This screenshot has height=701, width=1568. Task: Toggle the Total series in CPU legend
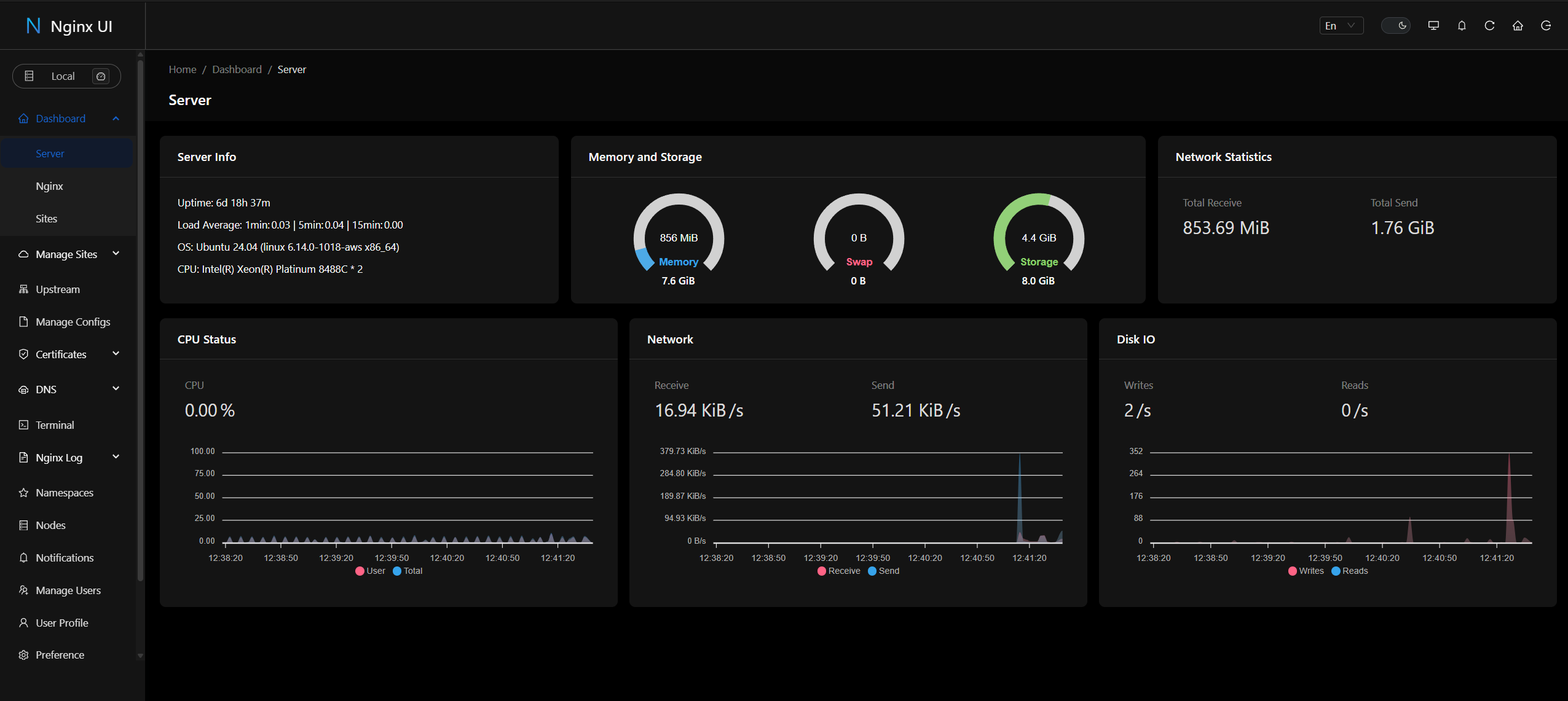(x=408, y=571)
